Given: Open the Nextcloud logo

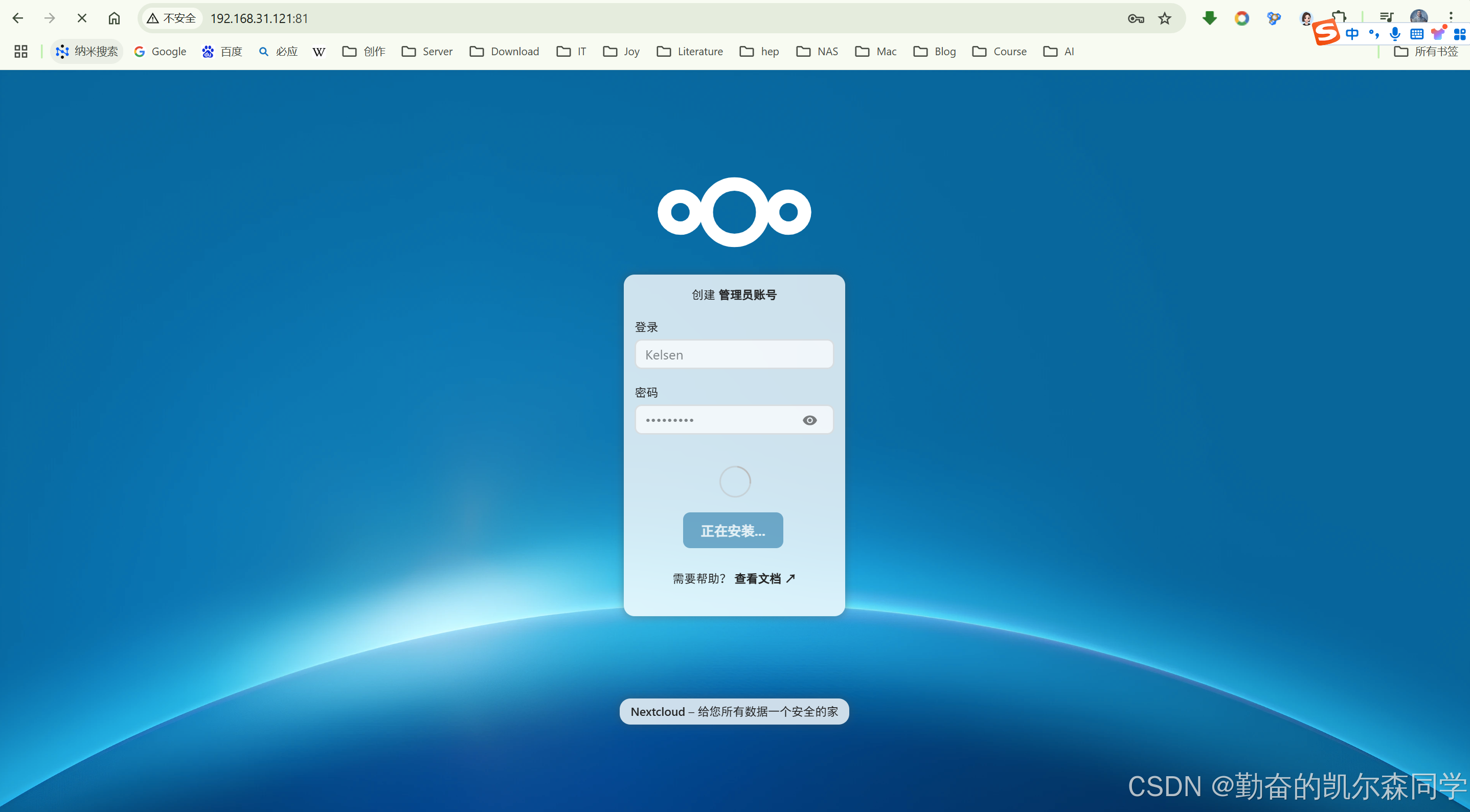Looking at the screenshot, I should coord(734,212).
